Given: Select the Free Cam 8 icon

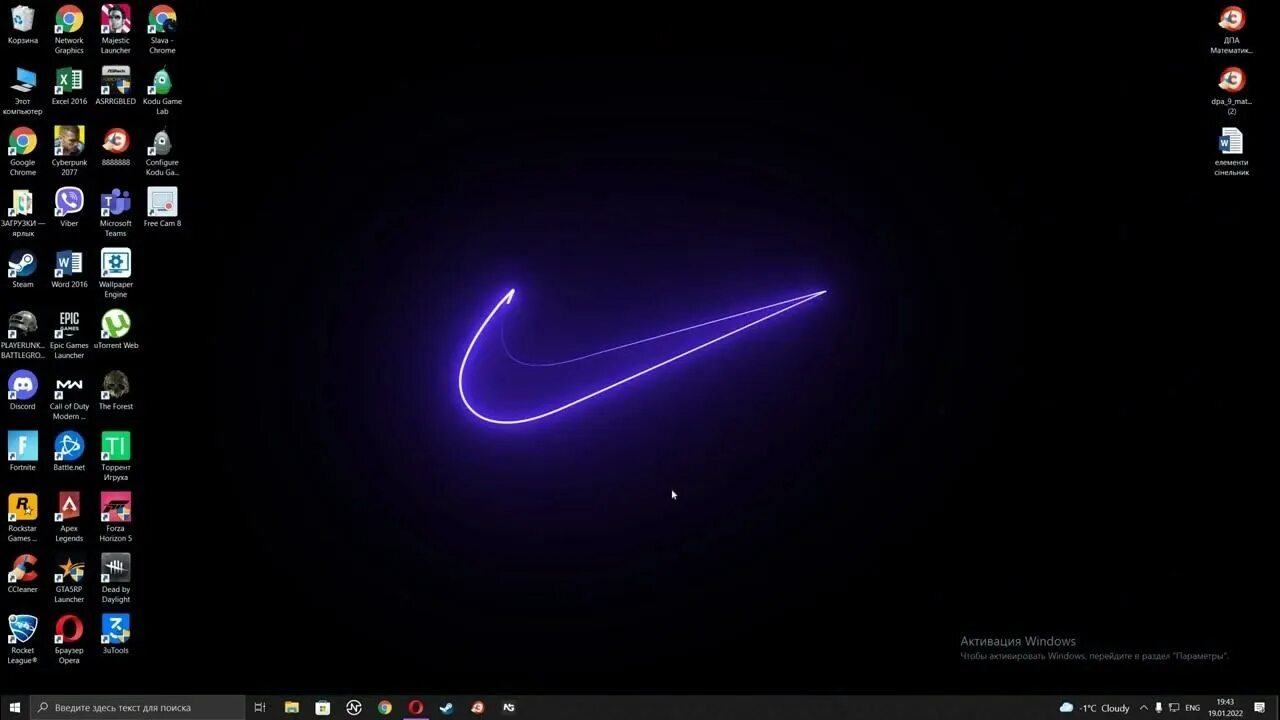Looking at the screenshot, I should pyautogui.click(x=162, y=208).
